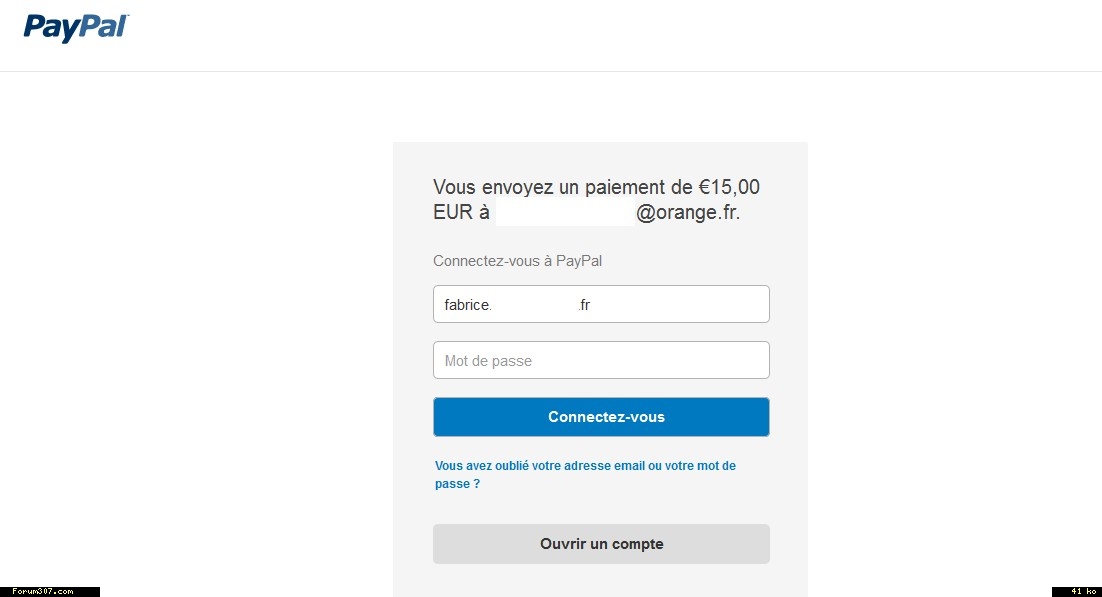Click the Ouvrir un compte button
The width and height of the screenshot is (1102, 597).
(x=601, y=544)
